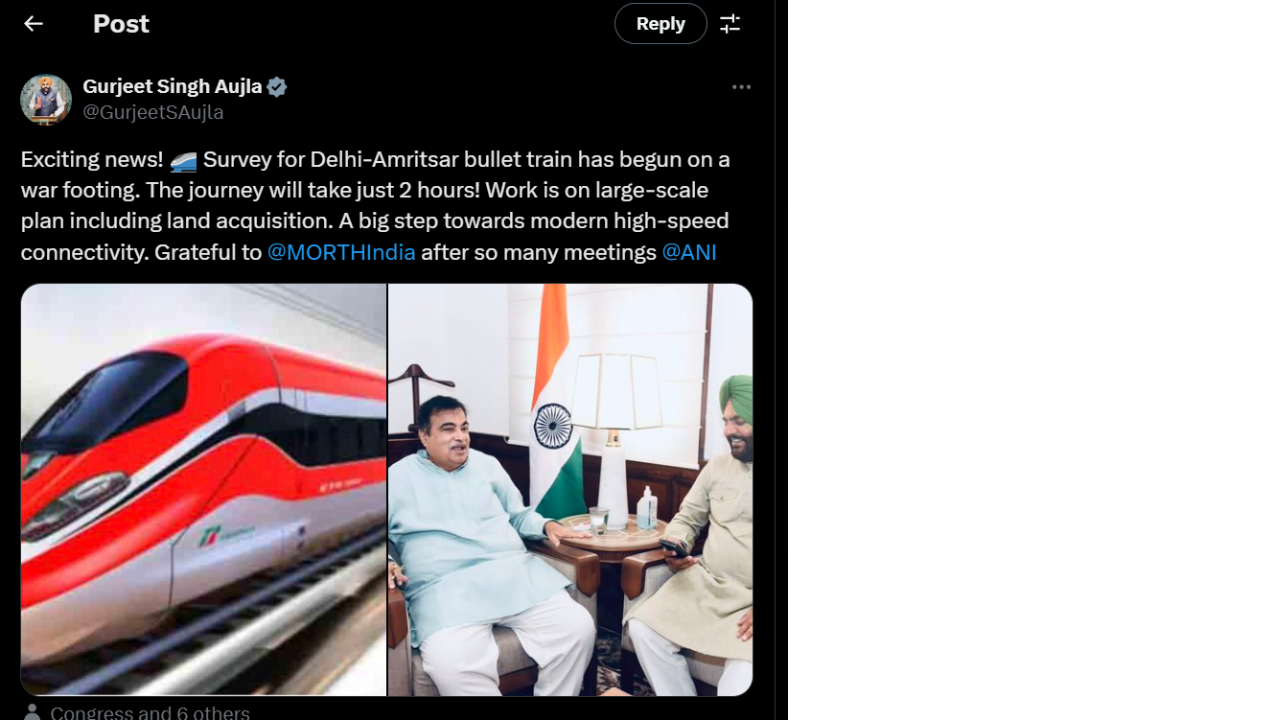Click the tagged people person icon
Viewport: 1280px width, 720px height.
pos(32,712)
